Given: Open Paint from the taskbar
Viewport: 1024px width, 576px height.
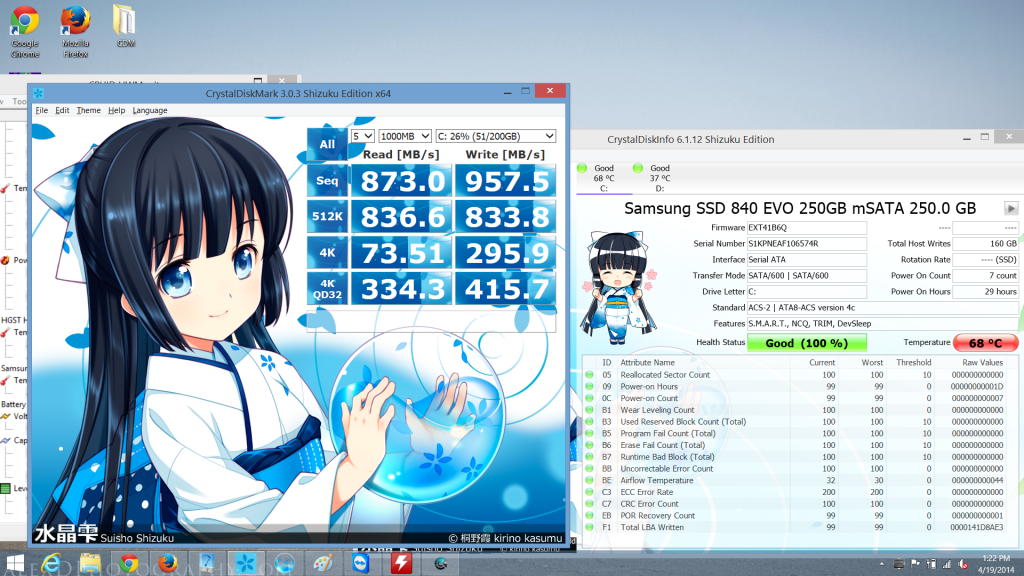Looking at the screenshot, I should [x=323, y=564].
